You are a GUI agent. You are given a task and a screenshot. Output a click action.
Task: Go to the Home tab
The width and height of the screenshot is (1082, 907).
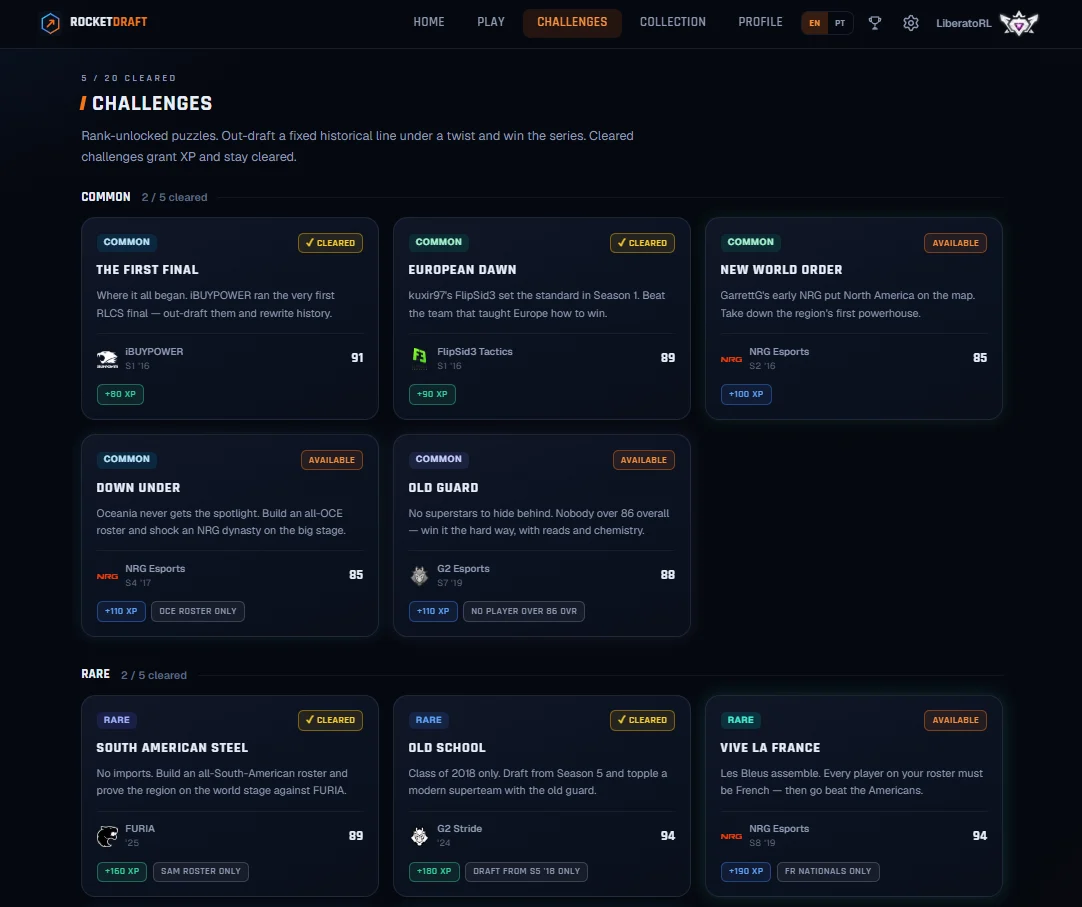tap(429, 22)
